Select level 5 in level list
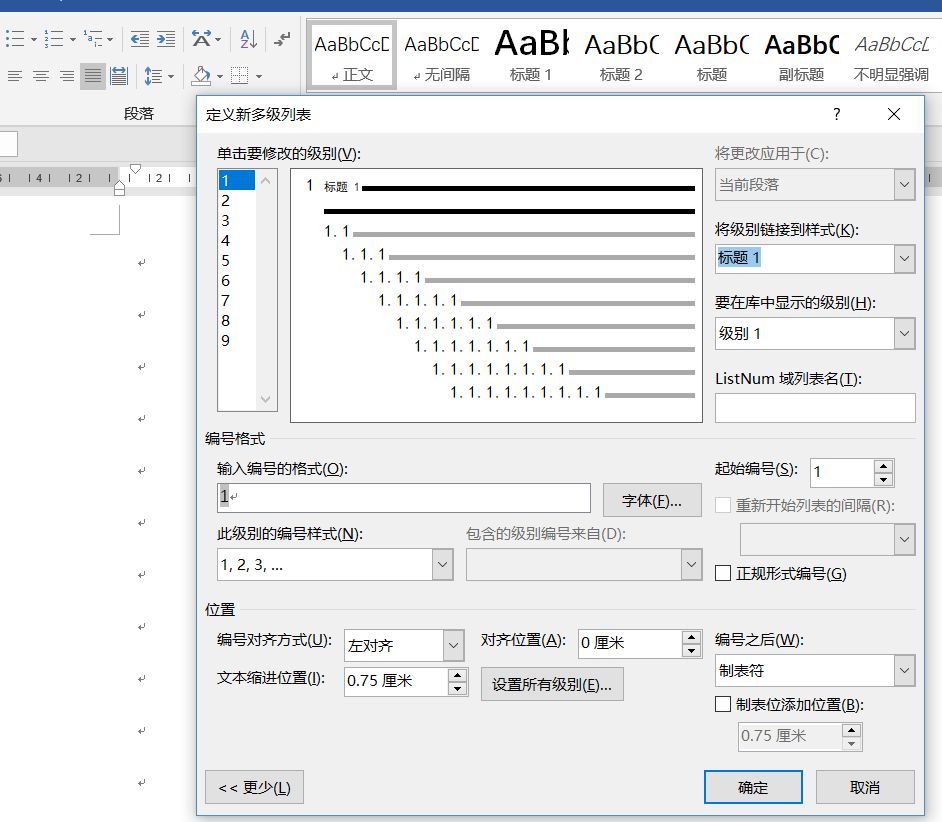The height and width of the screenshot is (822, 942). [237, 261]
